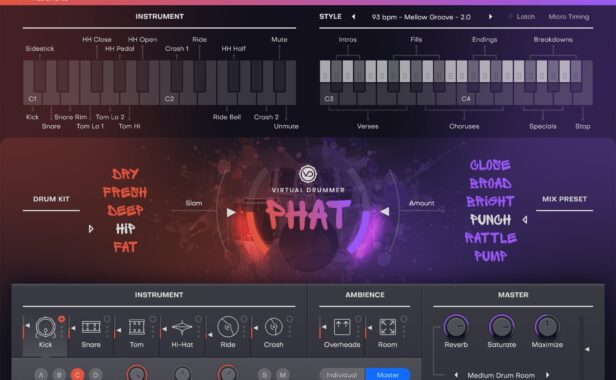The image size is (616, 380).
Task: Choose the CLOSE mix preset
Action: (490, 165)
